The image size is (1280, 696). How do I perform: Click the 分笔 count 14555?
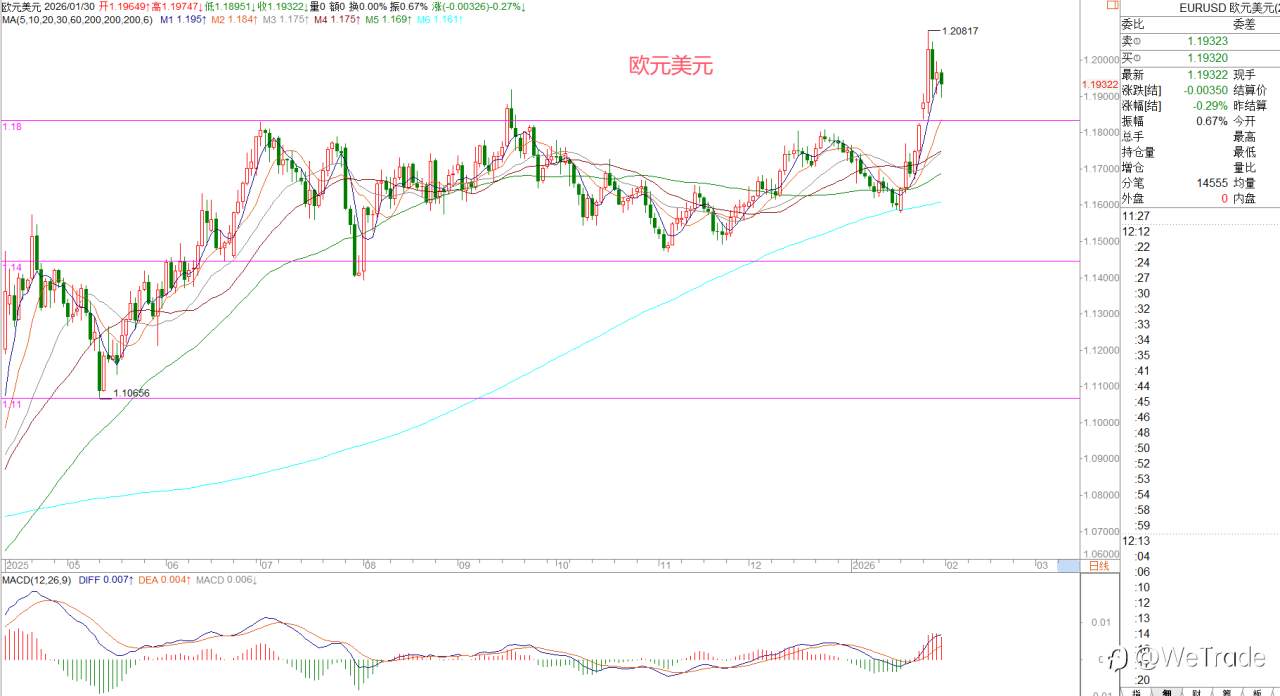(1210, 183)
